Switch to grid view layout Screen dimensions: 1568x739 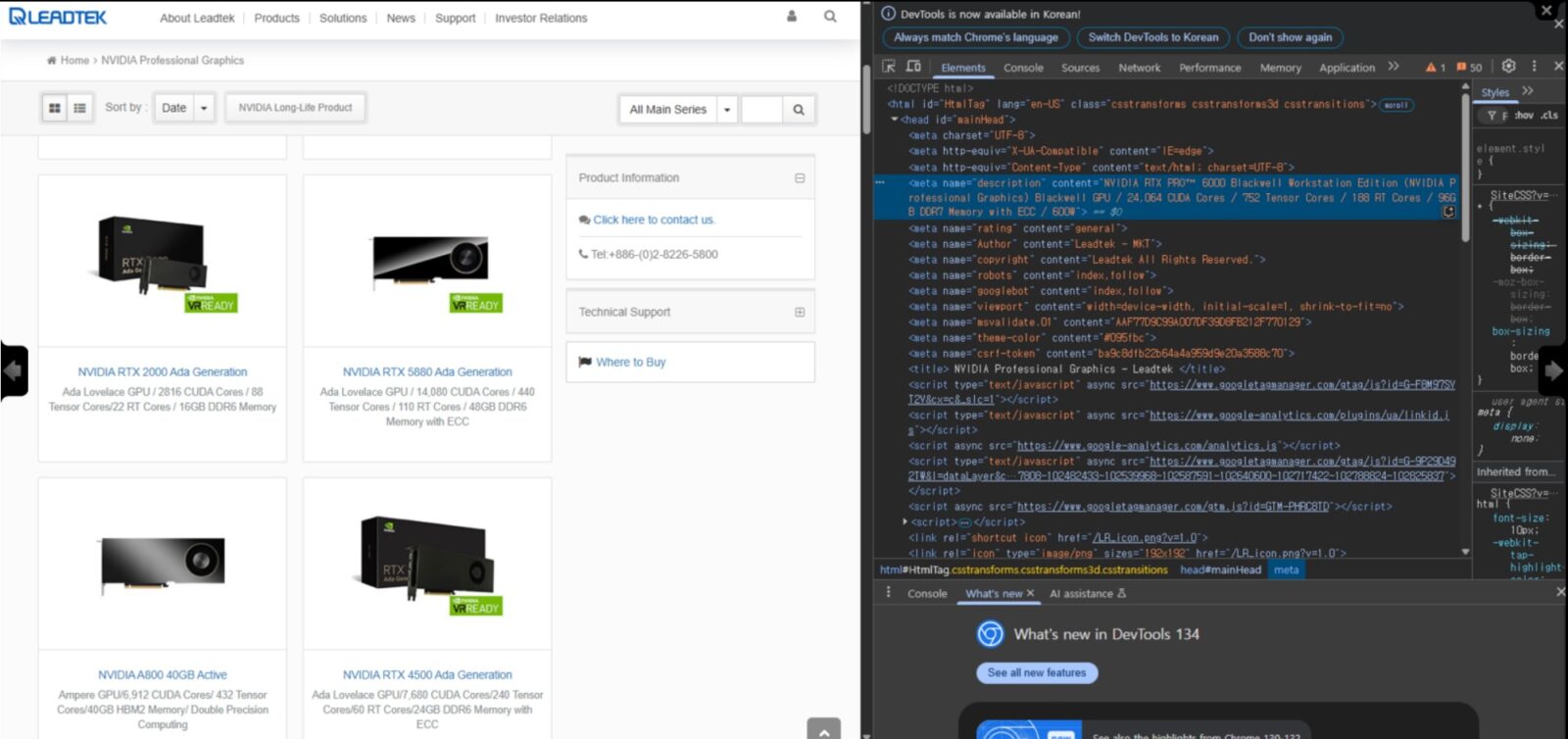coord(55,108)
